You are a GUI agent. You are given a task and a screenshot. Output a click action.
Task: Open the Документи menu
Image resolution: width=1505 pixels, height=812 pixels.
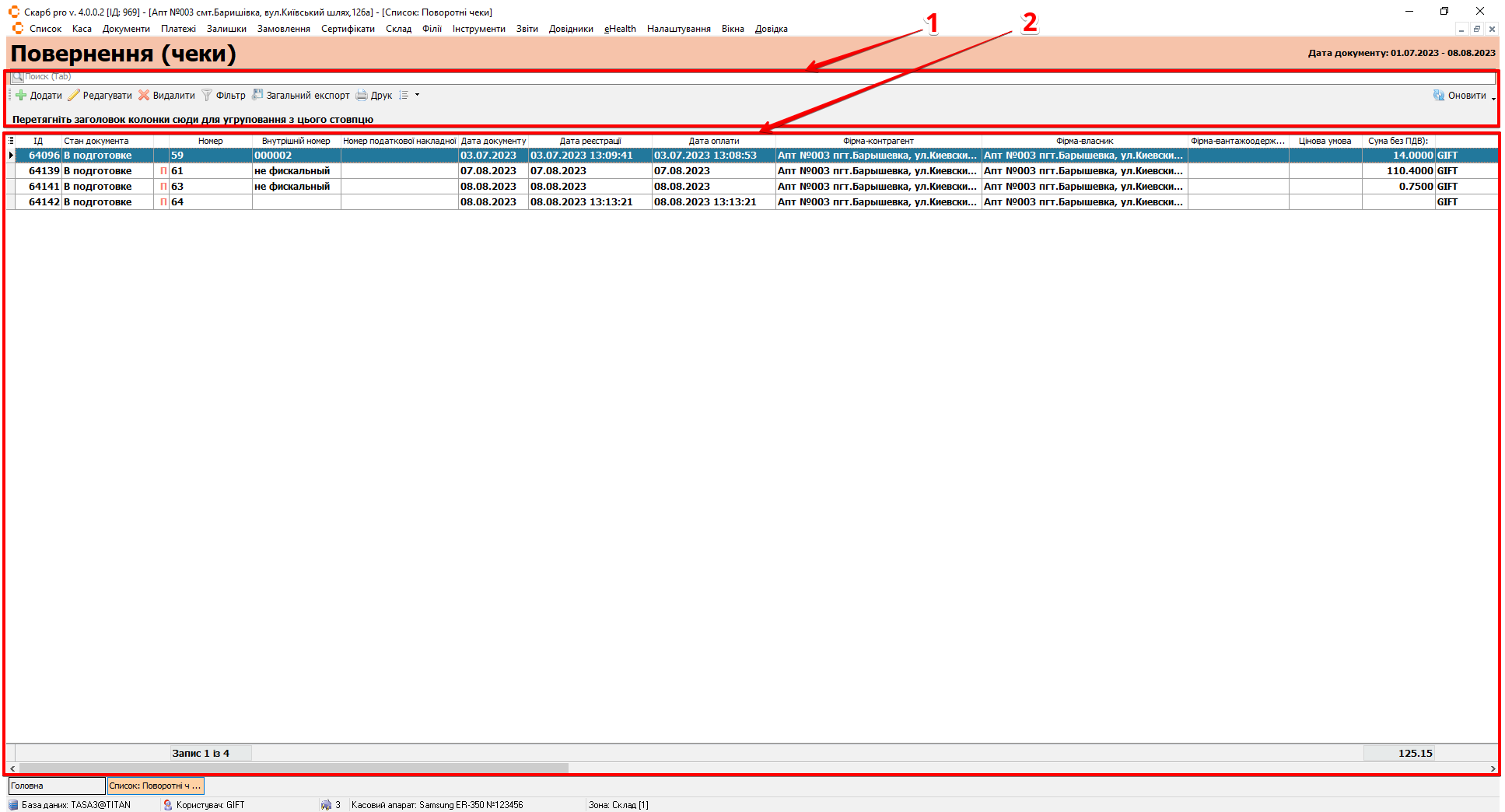tap(126, 29)
